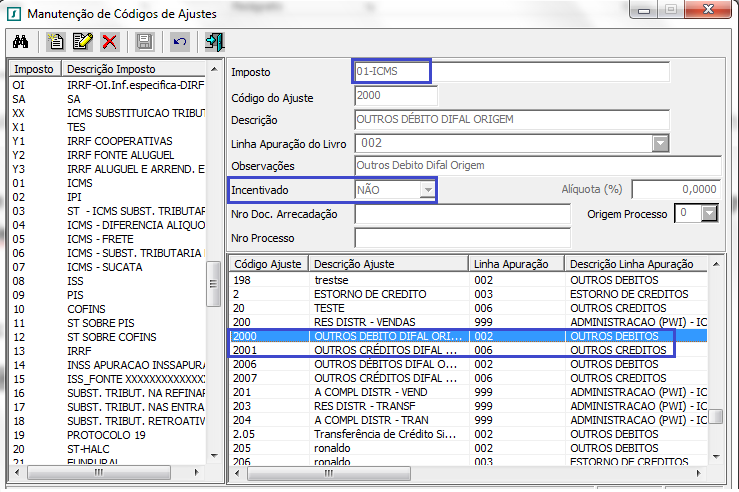The width and height of the screenshot is (739, 492).
Task: Click the save diskette icon
Action: point(144,42)
